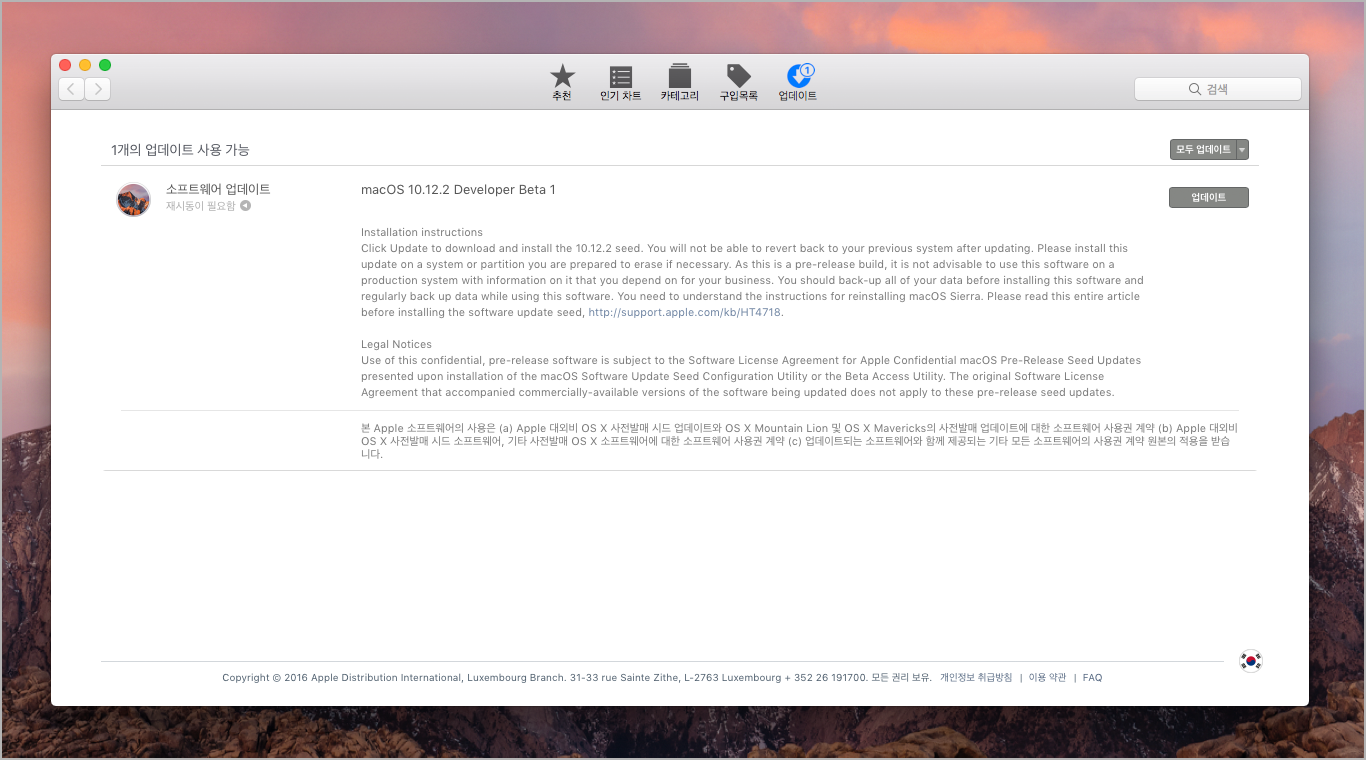Open the 추천 (Featured) star tab

tap(562, 82)
